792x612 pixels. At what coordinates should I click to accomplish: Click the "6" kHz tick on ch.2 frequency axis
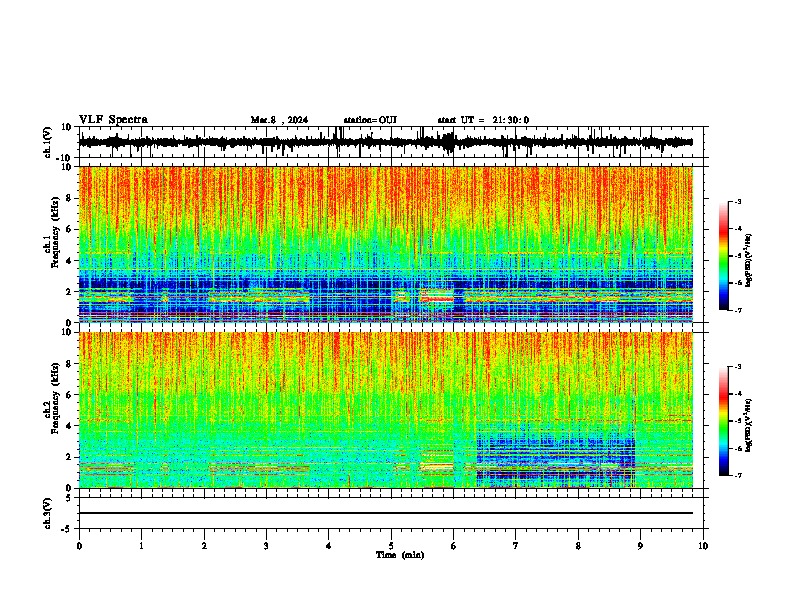(x=69, y=395)
